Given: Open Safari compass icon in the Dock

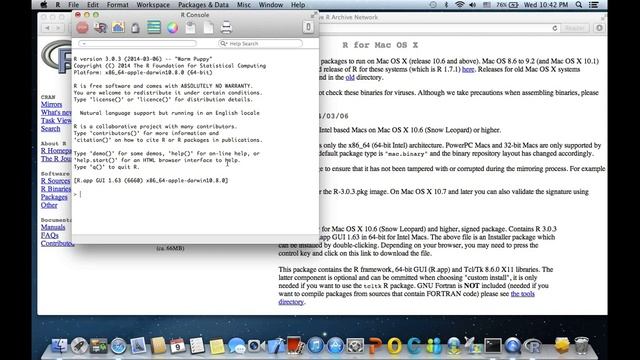Looking at the screenshot, I should (x=118, y=346).
